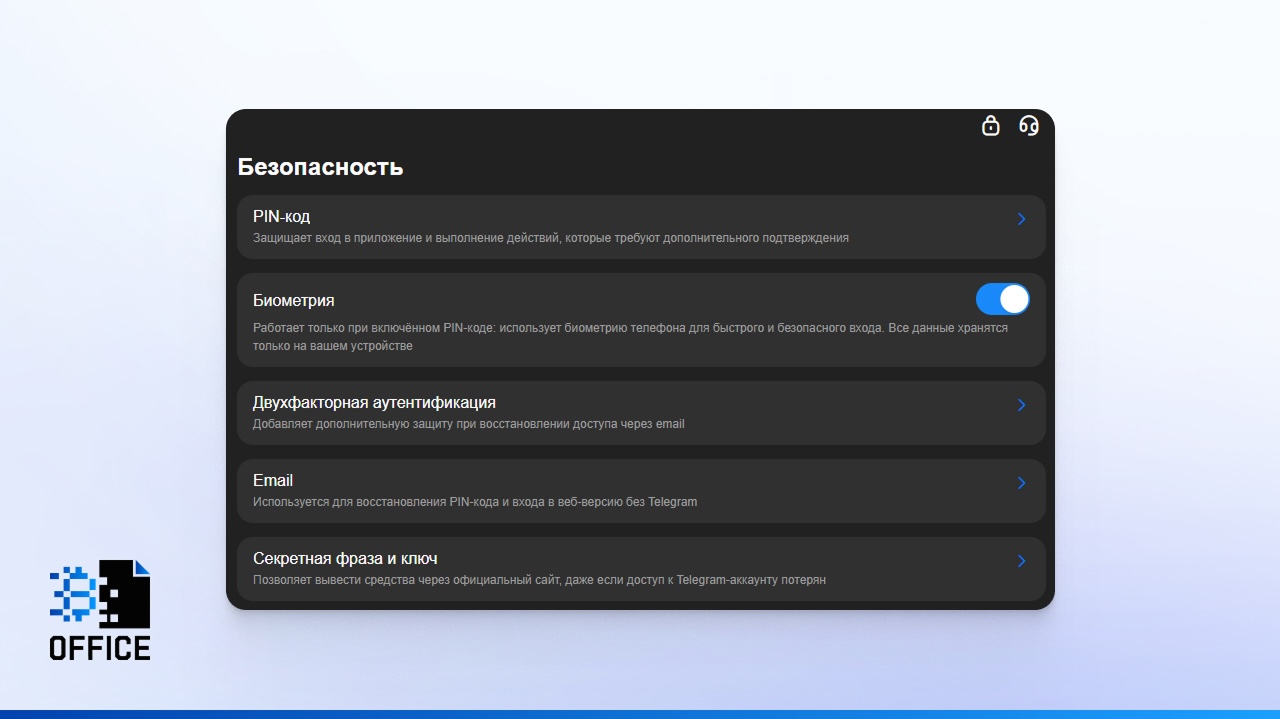Screen dimensions: 1280x719
Task: Open the Секретная фраза и ключ title
Action: 345,559
